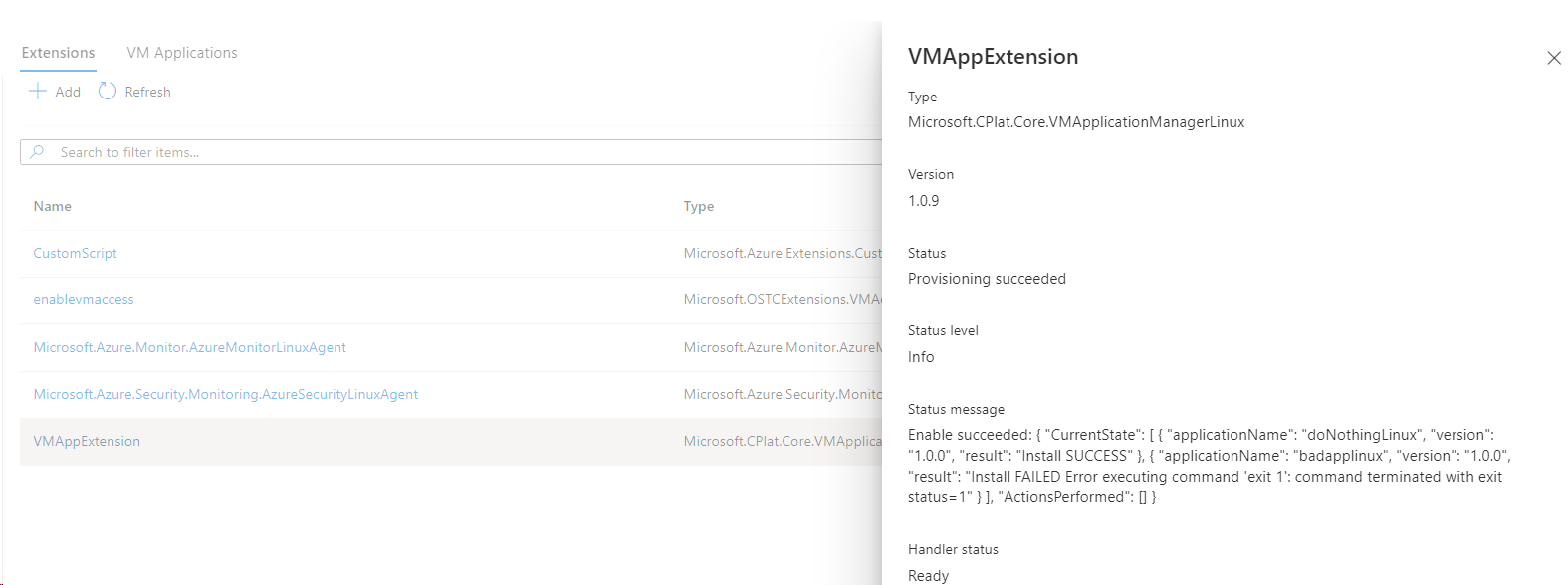Screen dimensions: 1568x585
Task: Click the plus icon for Add
Action: (x=38, y=92)
